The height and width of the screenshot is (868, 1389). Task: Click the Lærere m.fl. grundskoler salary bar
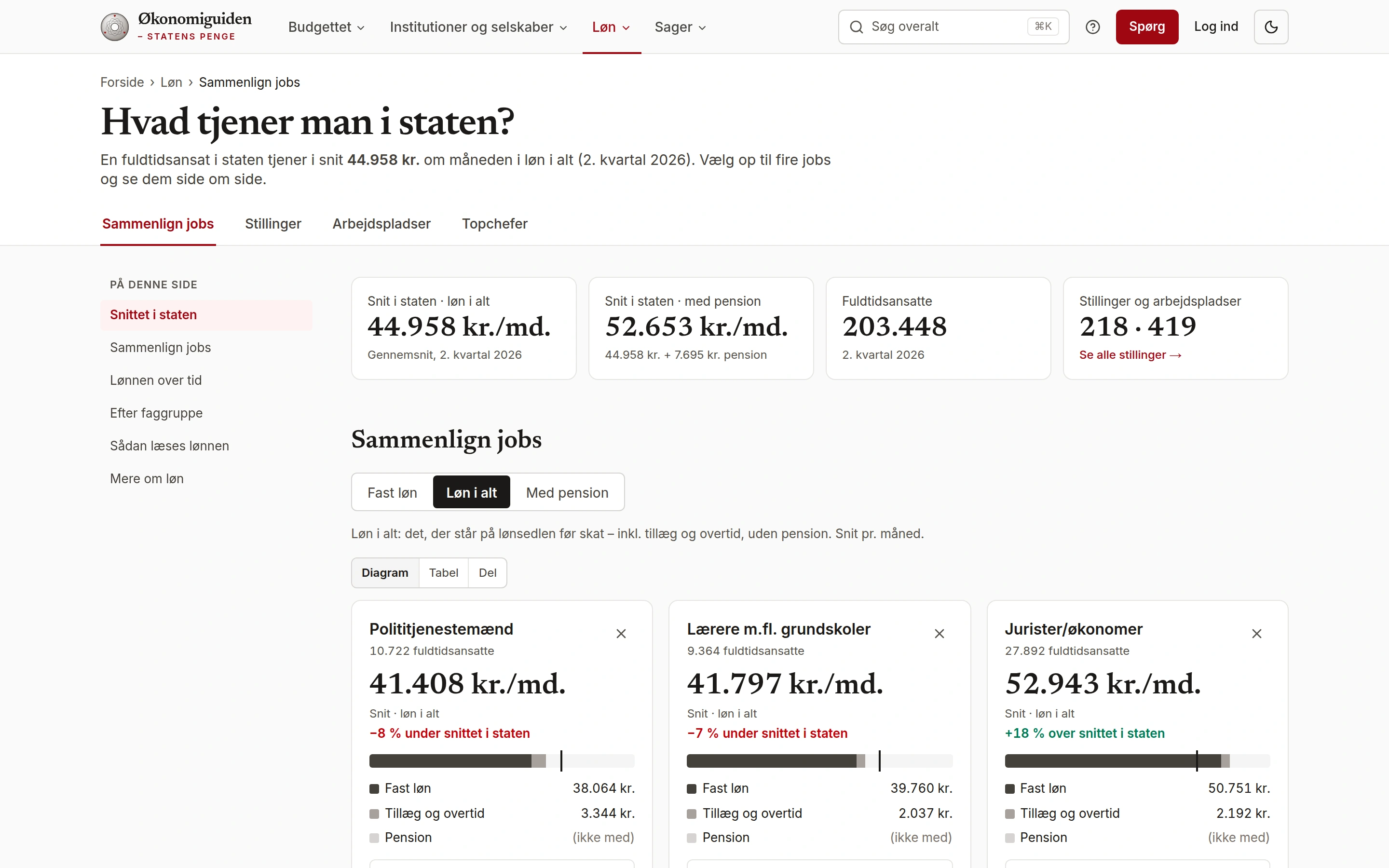click(x=819, y=761)
